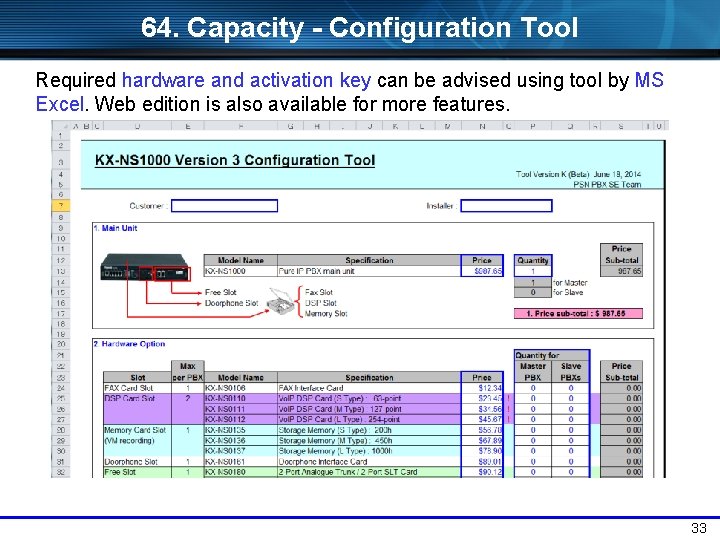This screenshot has height=540, width=720.
Task: Click the 'KX-NS0111' model name cell
Action: [x=241, y=409]
